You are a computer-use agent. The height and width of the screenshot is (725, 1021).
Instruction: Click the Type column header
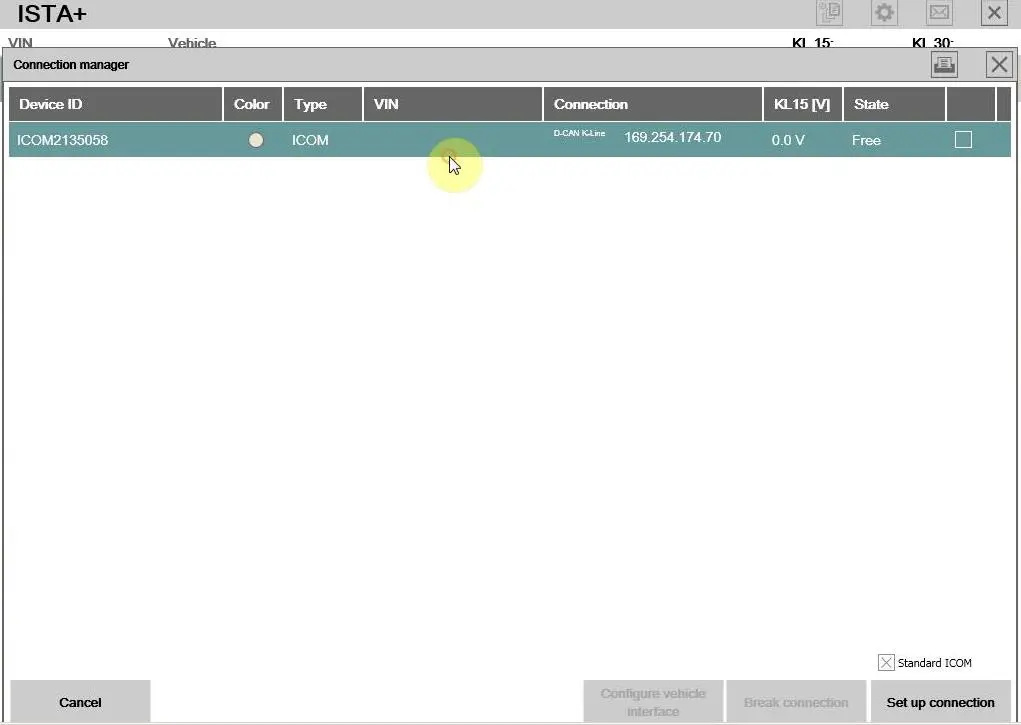[323, 104]
